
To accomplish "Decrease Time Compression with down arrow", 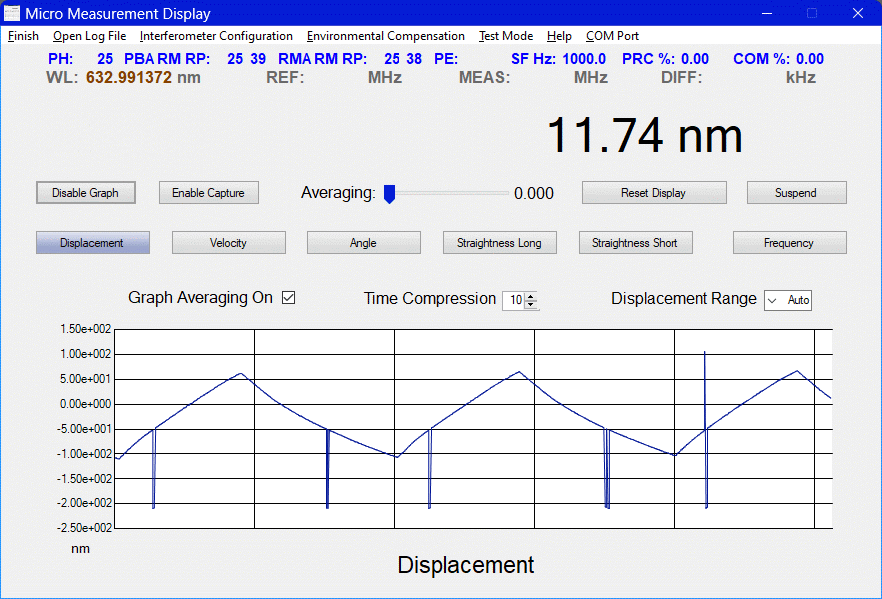I will (531, 304).
